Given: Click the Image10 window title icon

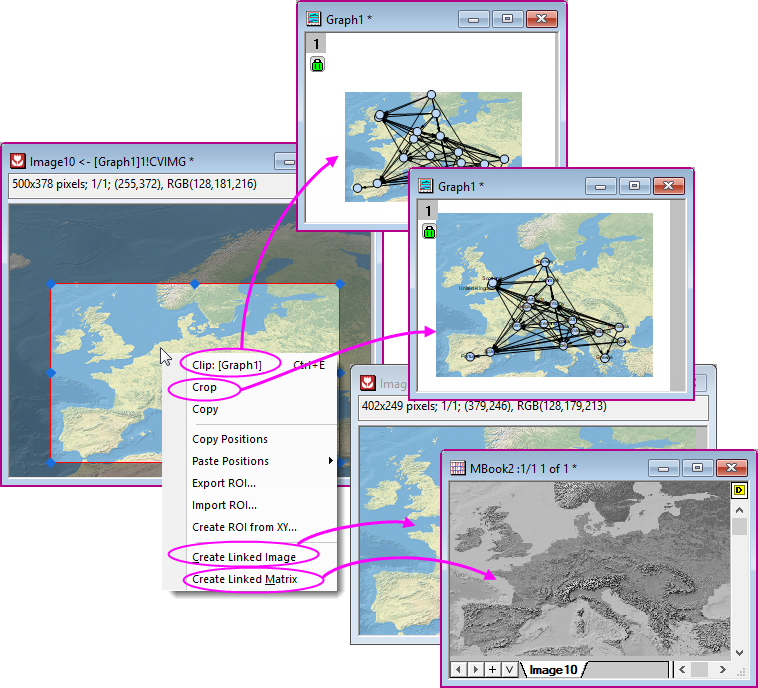Looking at the screenshot, I should 18,161.
